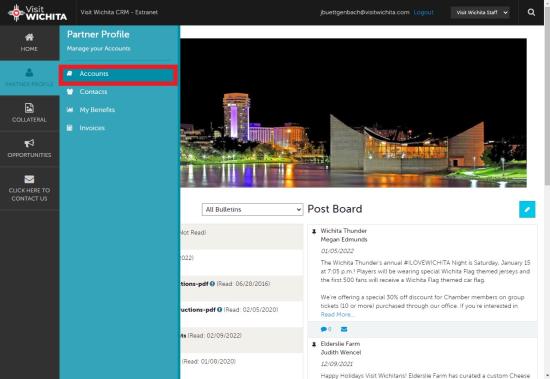Click info icon beside 02/05/2020 bulletin
The width and height of the screenshot is (550, 379).
[x=220, y=310]
